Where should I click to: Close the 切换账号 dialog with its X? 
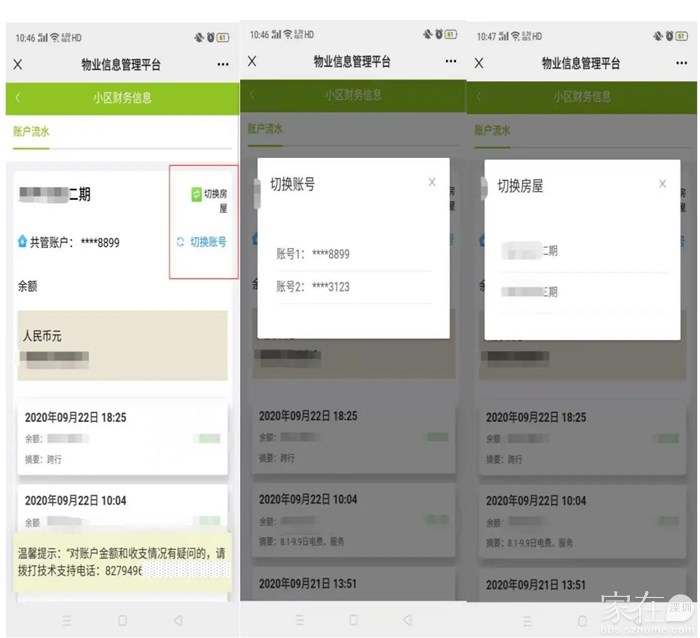[432, 182]
